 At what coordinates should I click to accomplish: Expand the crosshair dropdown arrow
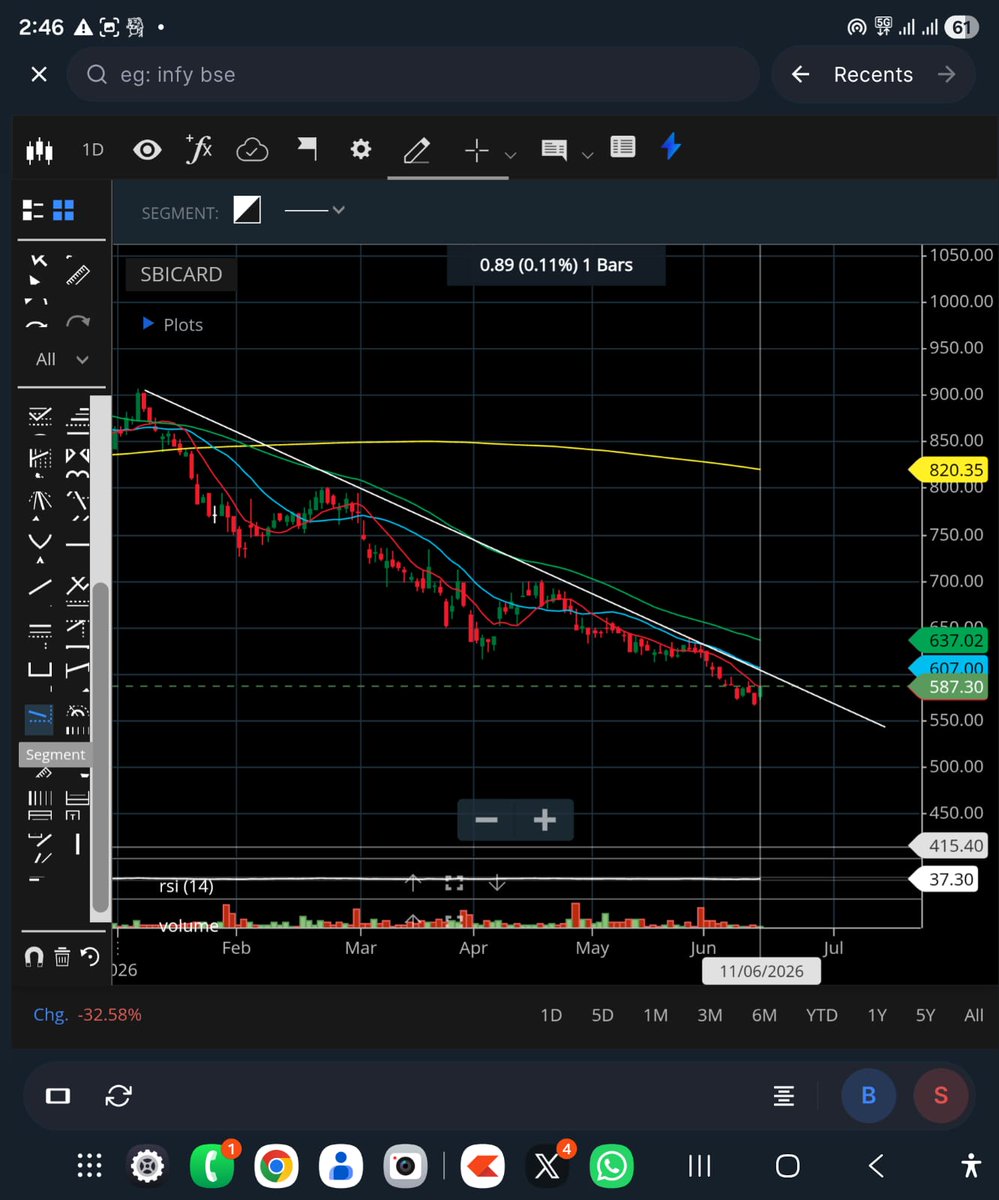510,155
